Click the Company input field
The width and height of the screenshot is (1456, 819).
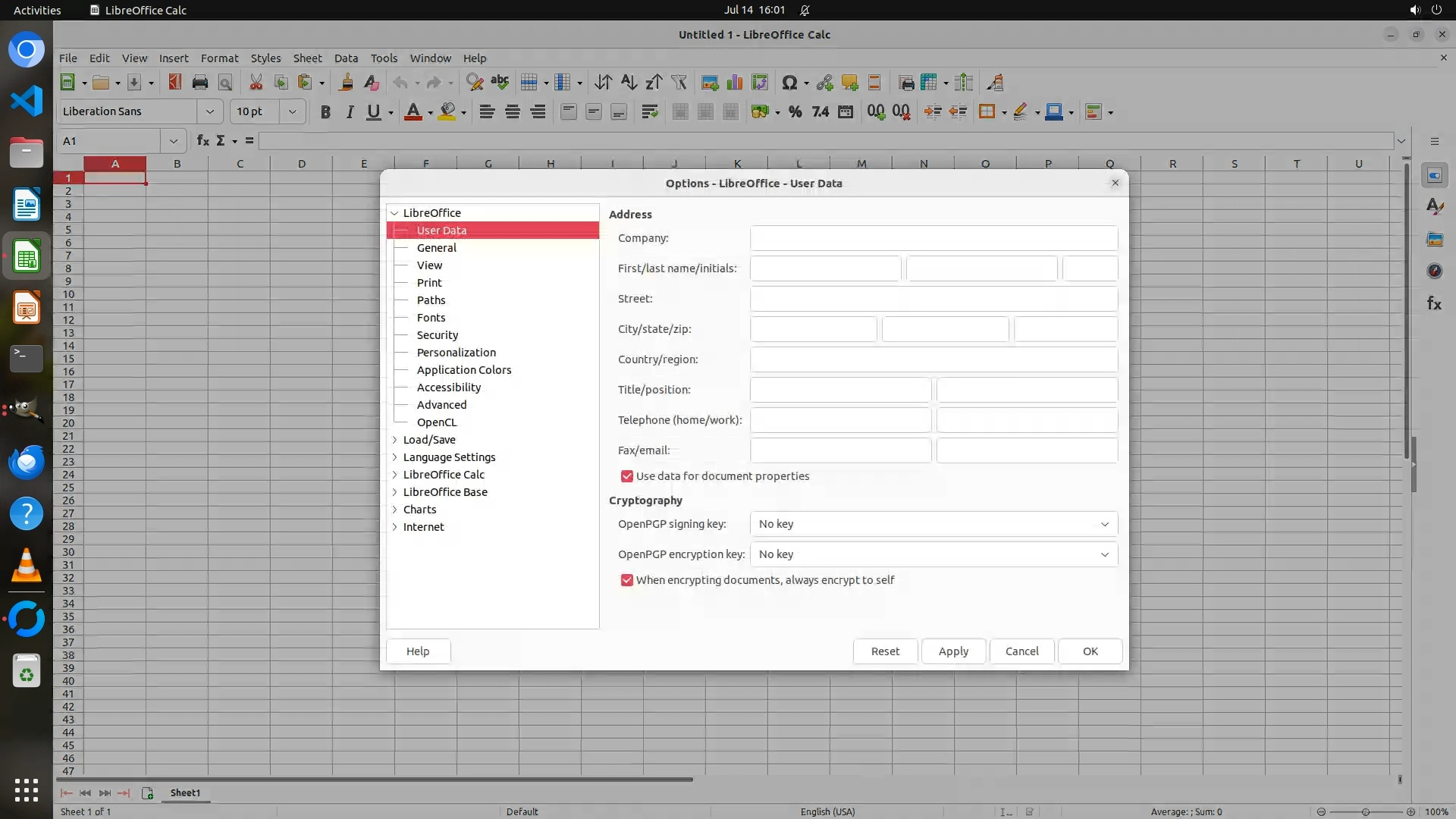point(934,238)
